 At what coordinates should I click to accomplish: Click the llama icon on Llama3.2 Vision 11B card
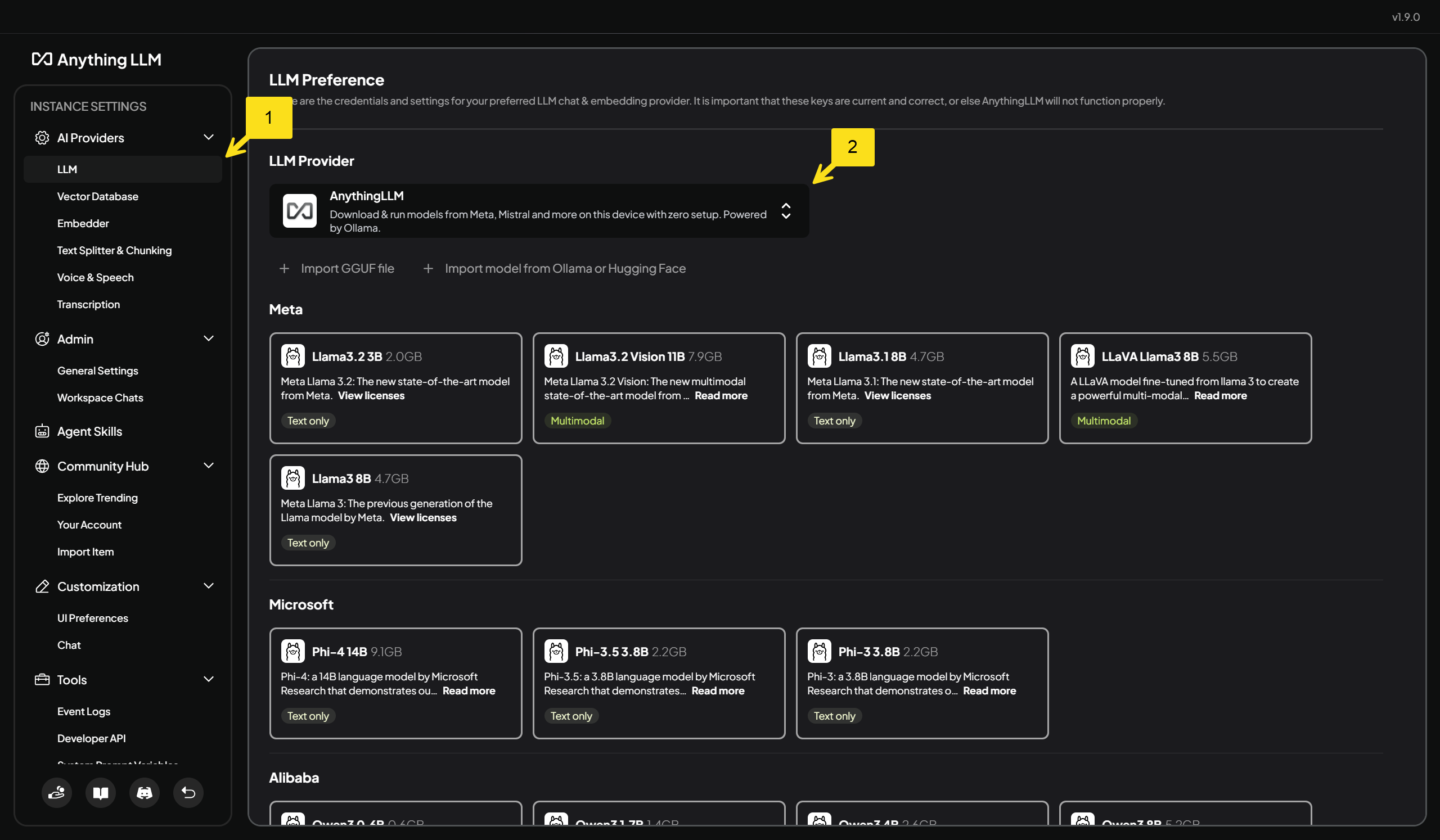[x=556, y=356]
